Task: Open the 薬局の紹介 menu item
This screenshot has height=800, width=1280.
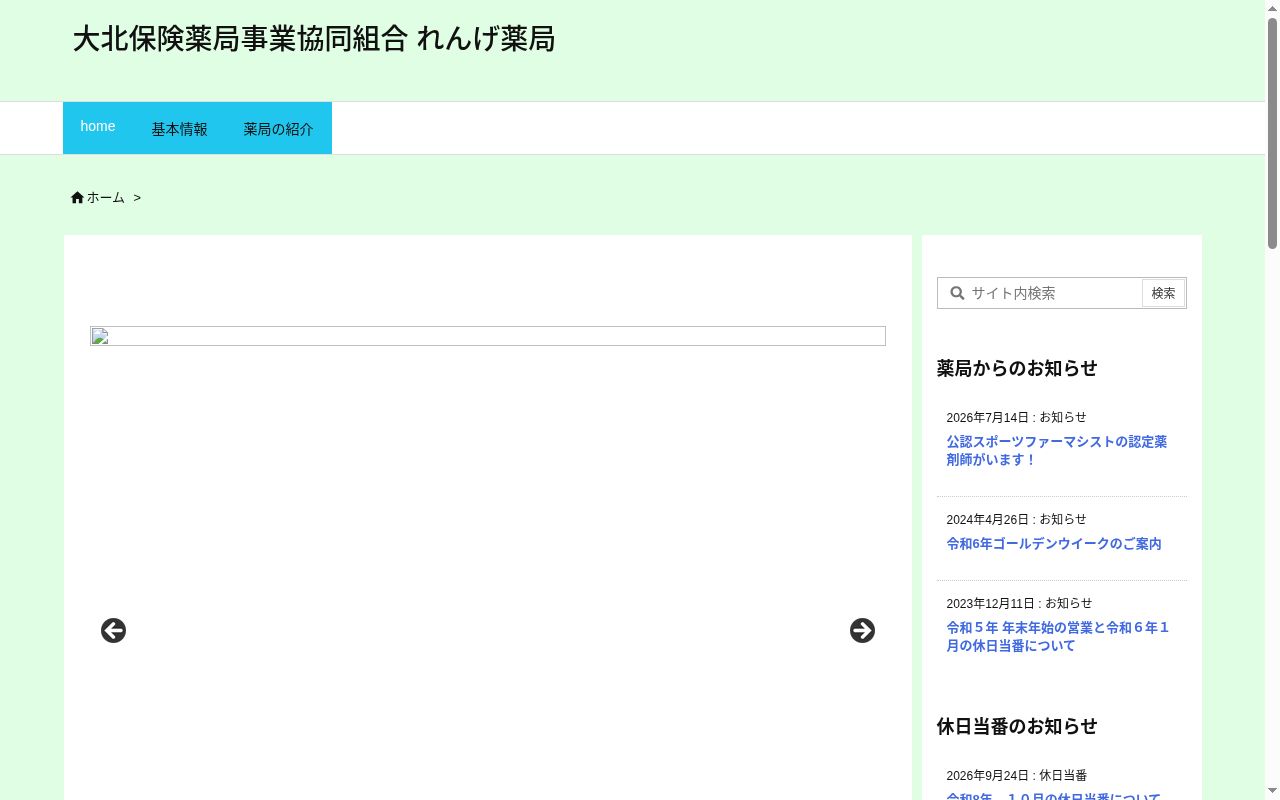Action: click(x=279, y=129)
